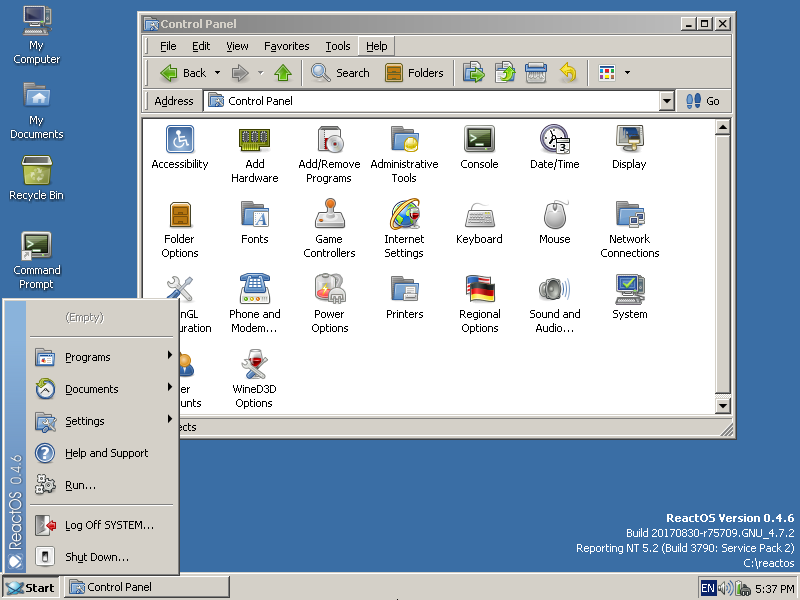The height and width of the screenshot is (600, 800).
Task: Click the Up folder toolbar arrow
Action: tap(283, 73)
